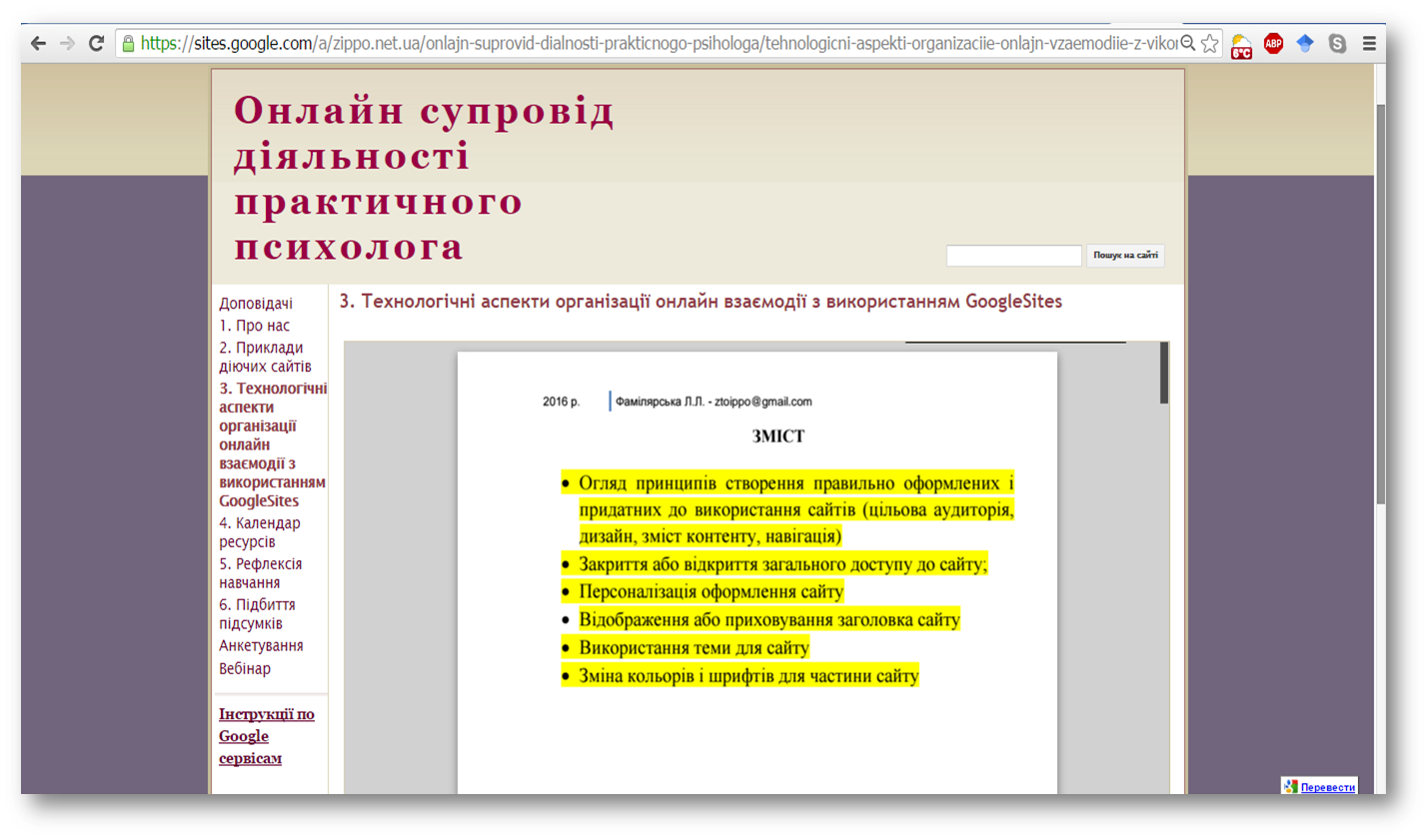Open the 'Анкетування' sidebar link

(x=261, y=646)
